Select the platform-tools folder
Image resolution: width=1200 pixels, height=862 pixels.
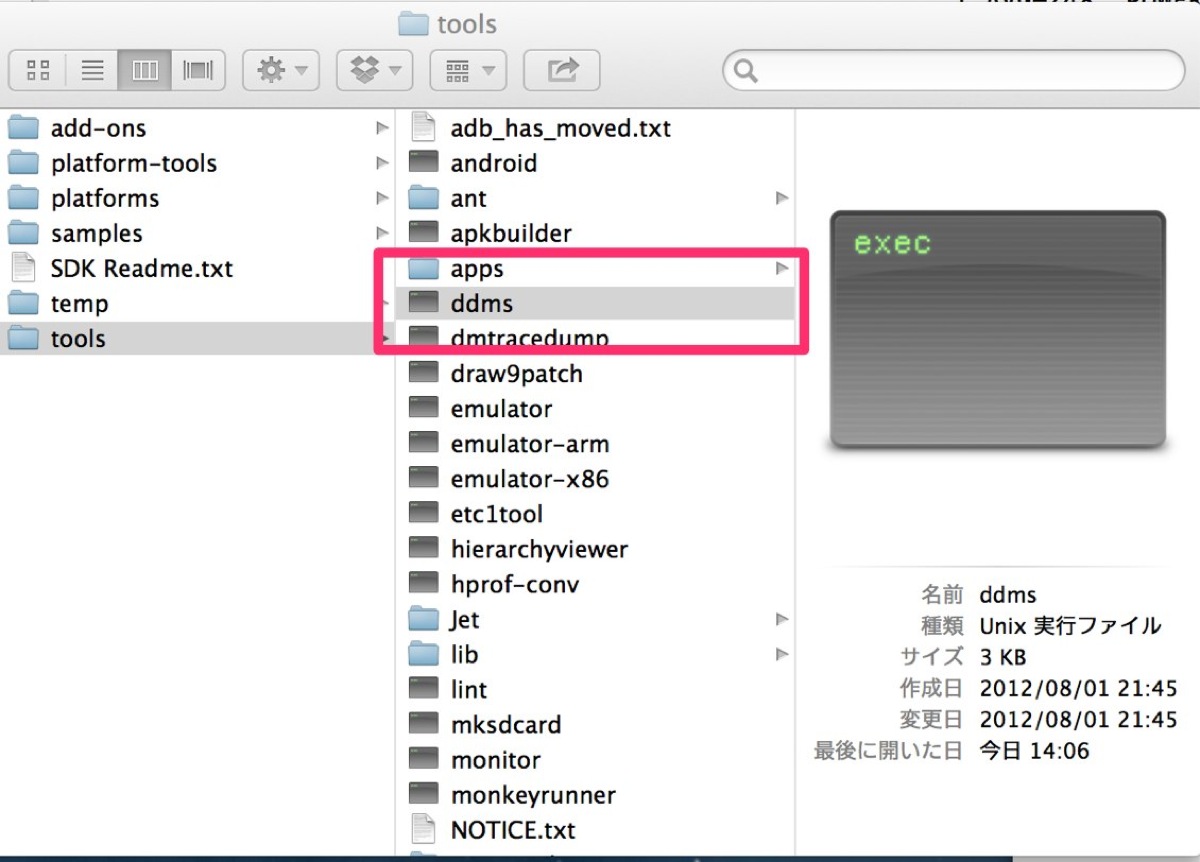133,163
